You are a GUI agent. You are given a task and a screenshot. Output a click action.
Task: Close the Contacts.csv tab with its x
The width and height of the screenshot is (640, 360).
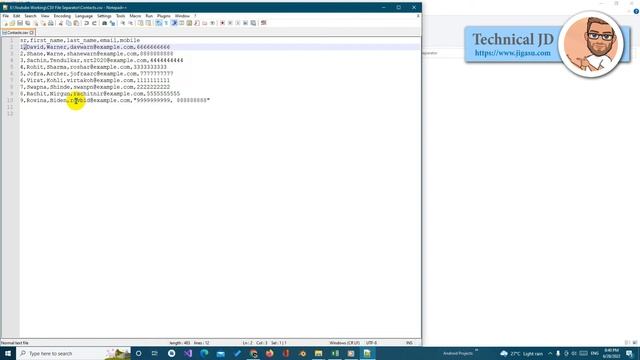click(x=32, y=32)
